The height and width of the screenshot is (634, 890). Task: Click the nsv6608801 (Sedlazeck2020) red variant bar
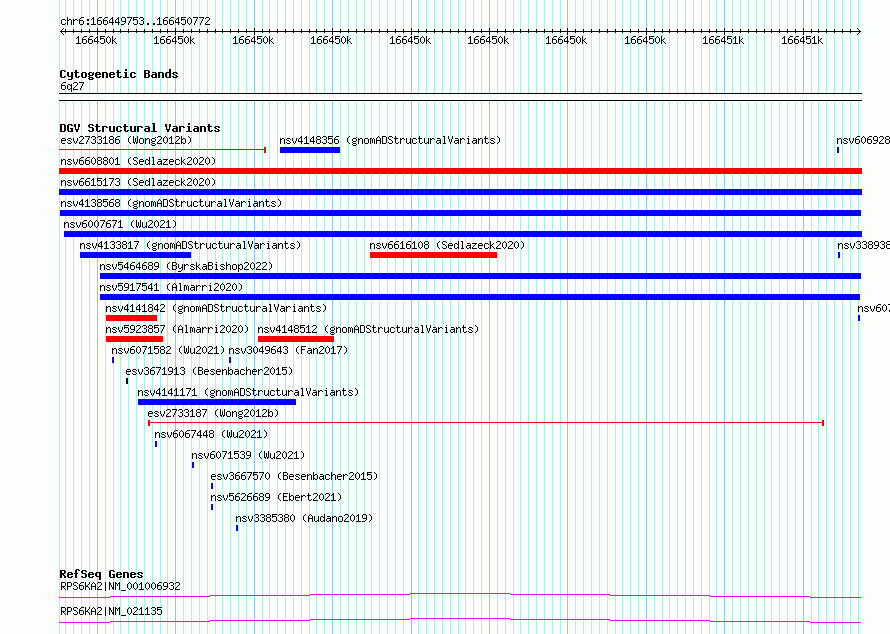(x=460, y=171)
